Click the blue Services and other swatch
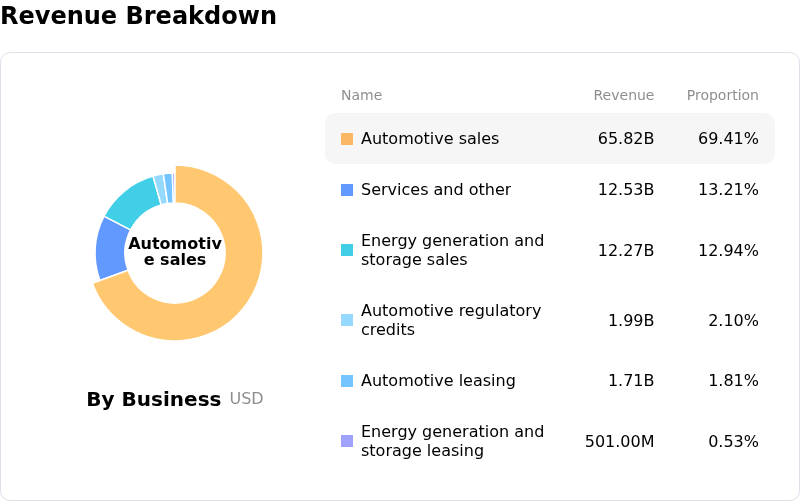The height and width of the screenshot is (501, 800). pos(347,190)
